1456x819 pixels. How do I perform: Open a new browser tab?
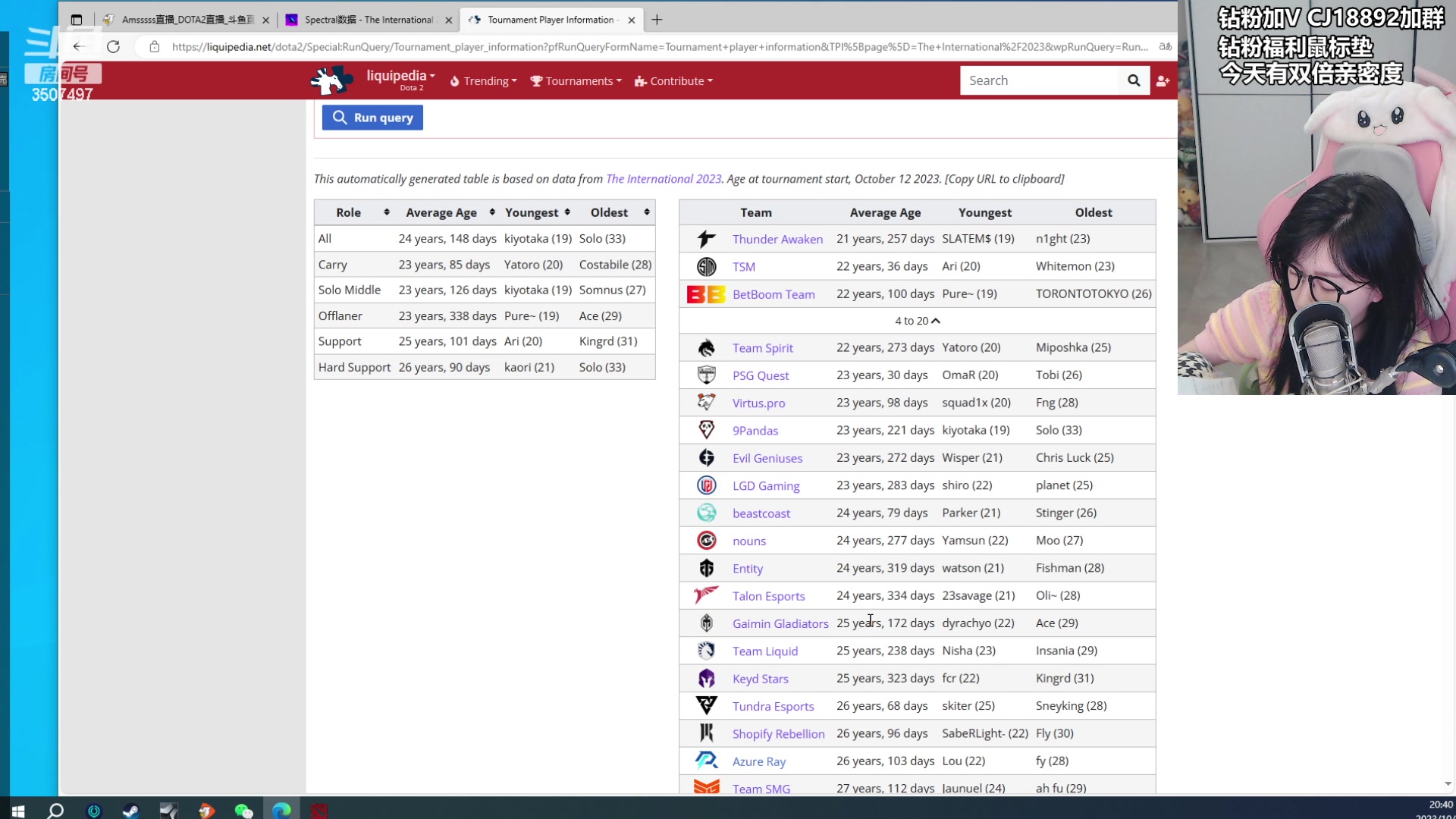tap(657, 20)
